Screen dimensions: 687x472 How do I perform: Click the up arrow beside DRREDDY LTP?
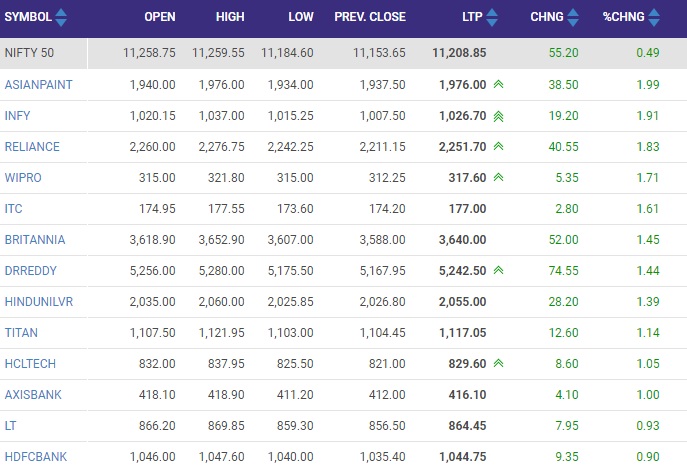(498, 270)
